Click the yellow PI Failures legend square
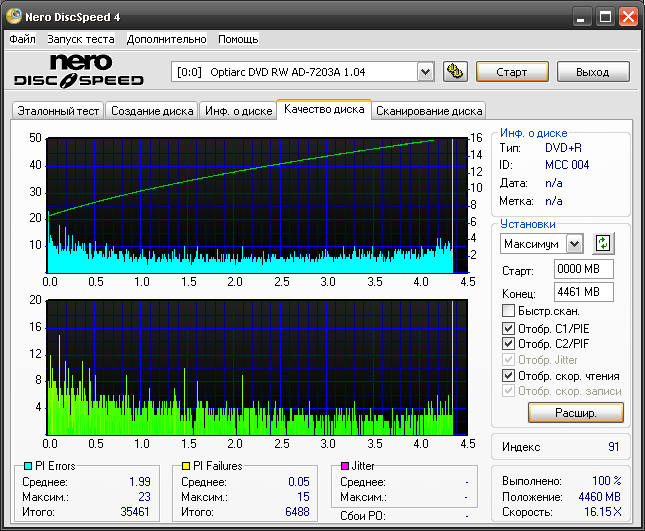The image size is (645, 531). [185, 466]
